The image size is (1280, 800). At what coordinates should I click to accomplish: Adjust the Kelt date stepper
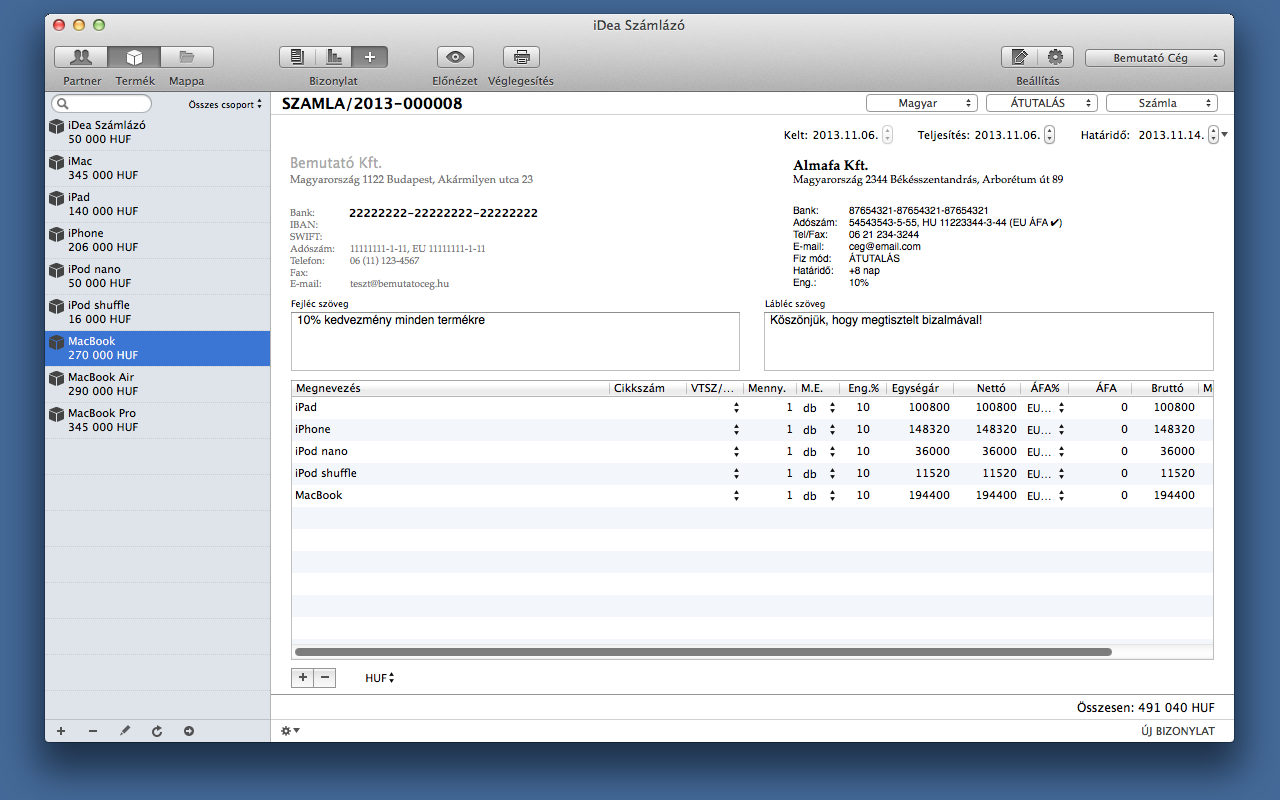click(888, 135)
